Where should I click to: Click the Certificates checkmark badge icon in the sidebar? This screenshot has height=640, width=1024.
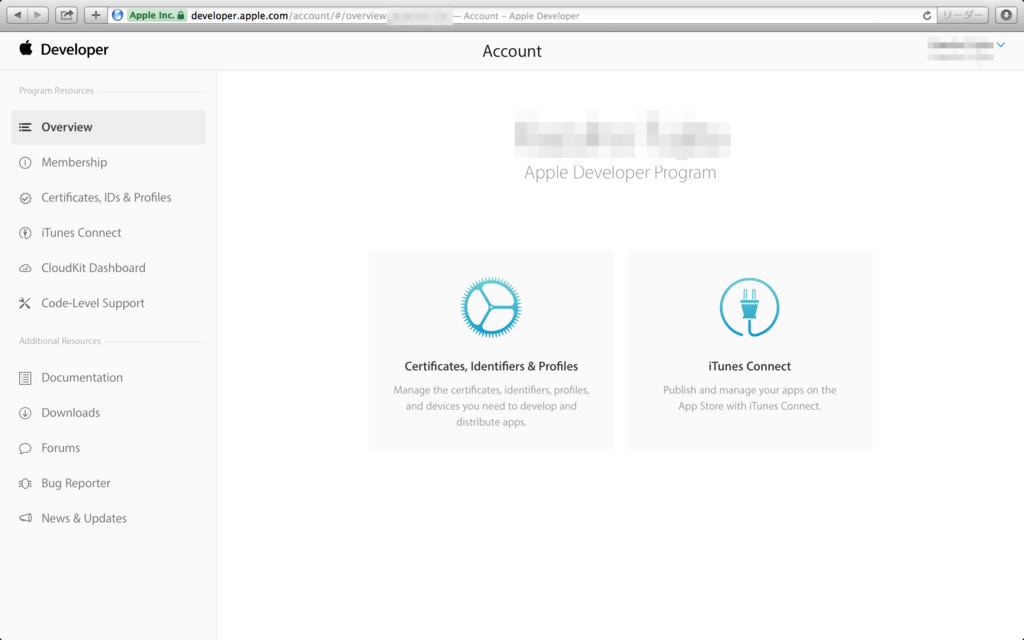click(x=25, y=198)
